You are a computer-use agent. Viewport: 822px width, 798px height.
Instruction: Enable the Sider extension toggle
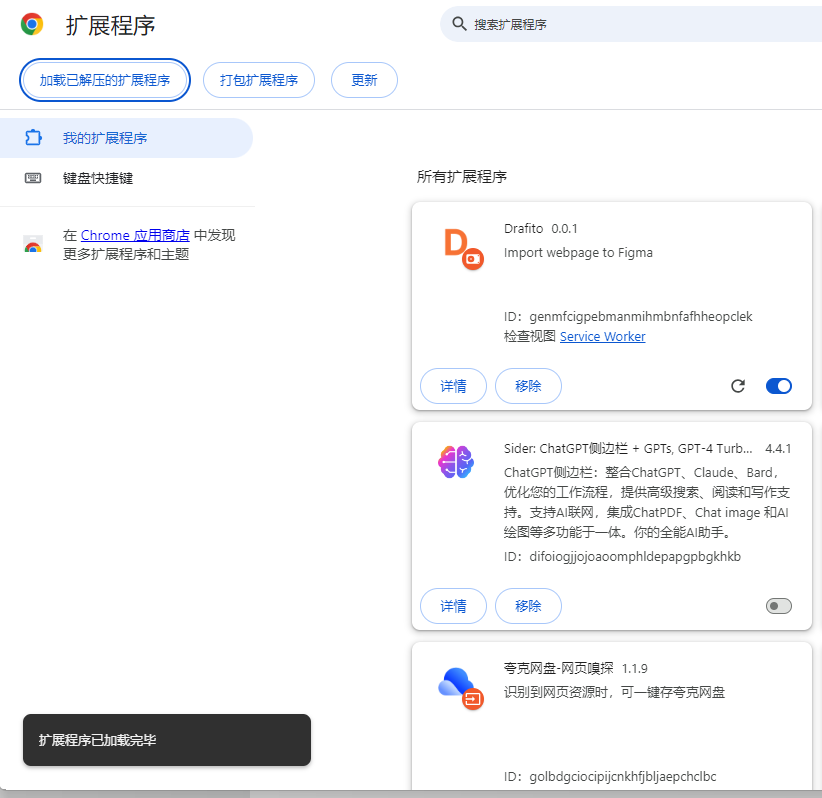[778, 606]
